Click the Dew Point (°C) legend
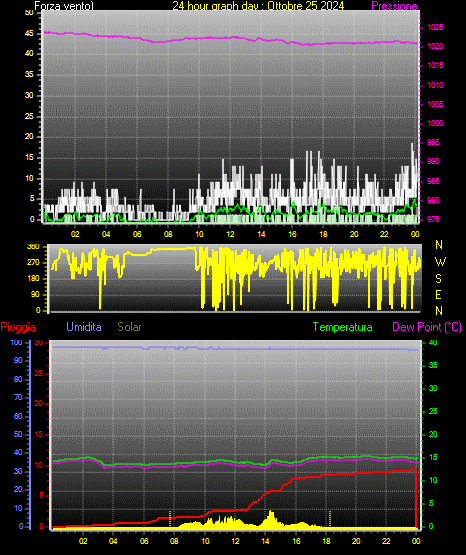This screenshot has width=466, height=555. (427, 327)
